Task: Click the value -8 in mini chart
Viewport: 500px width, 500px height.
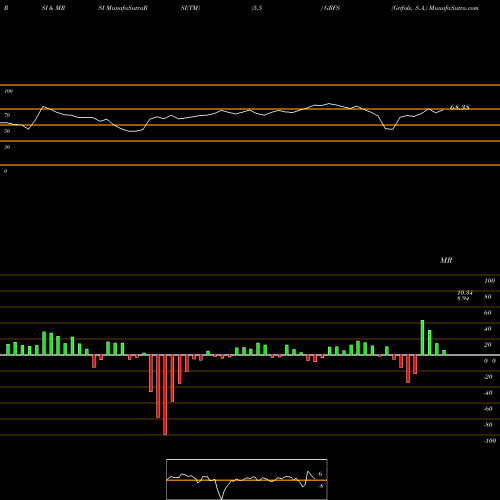Action: pyautogui.click(x=320, y=486)
